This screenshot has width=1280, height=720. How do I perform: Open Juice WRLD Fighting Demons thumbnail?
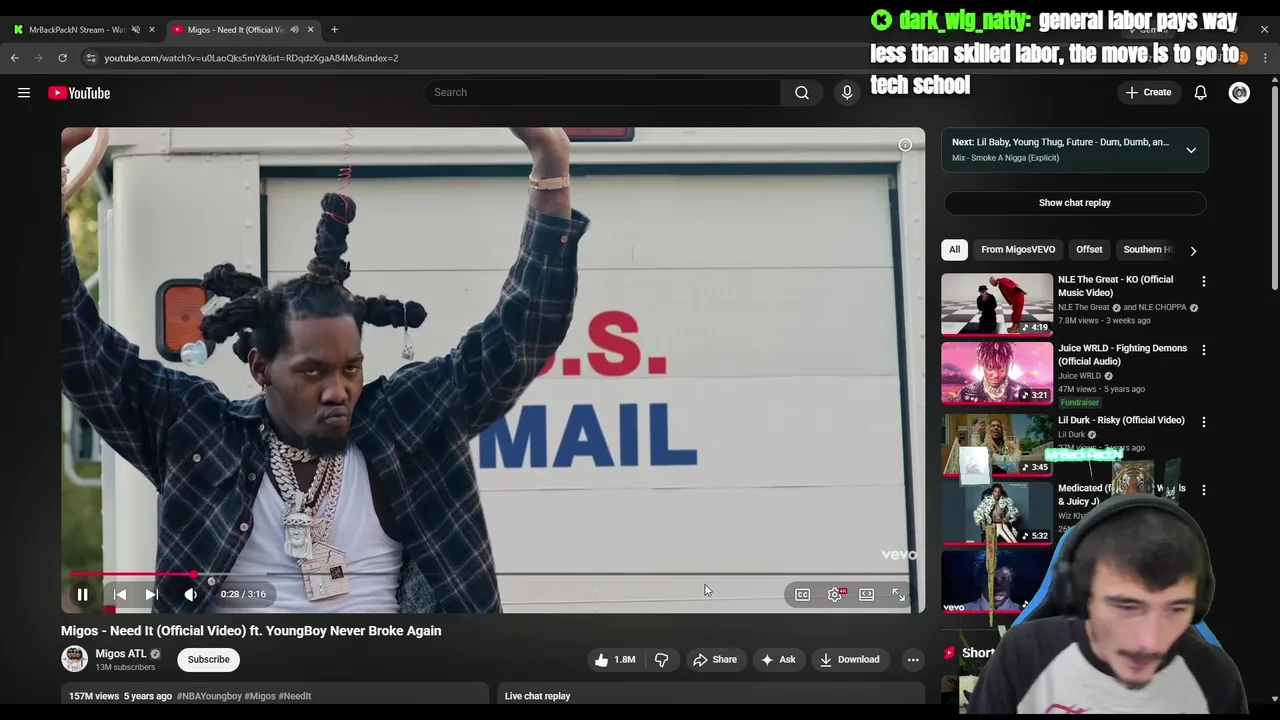(x=997, y=373)
